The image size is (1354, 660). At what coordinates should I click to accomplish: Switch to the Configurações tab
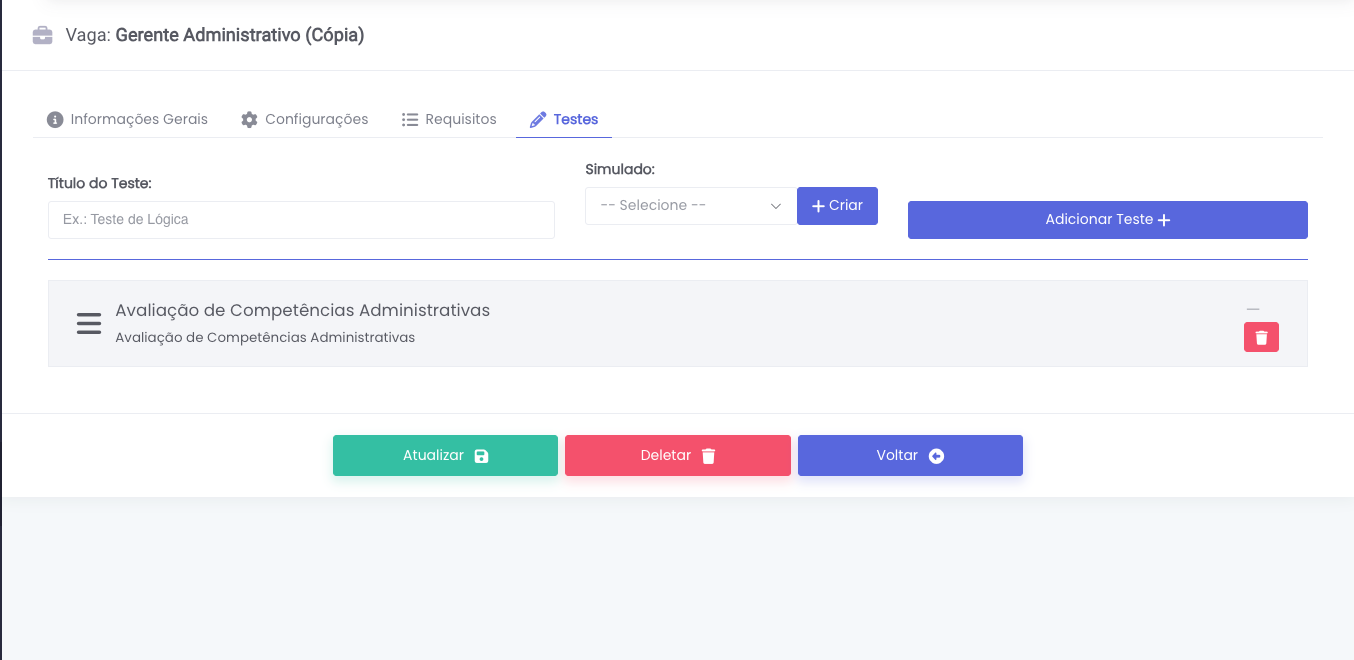coord(305,119)
